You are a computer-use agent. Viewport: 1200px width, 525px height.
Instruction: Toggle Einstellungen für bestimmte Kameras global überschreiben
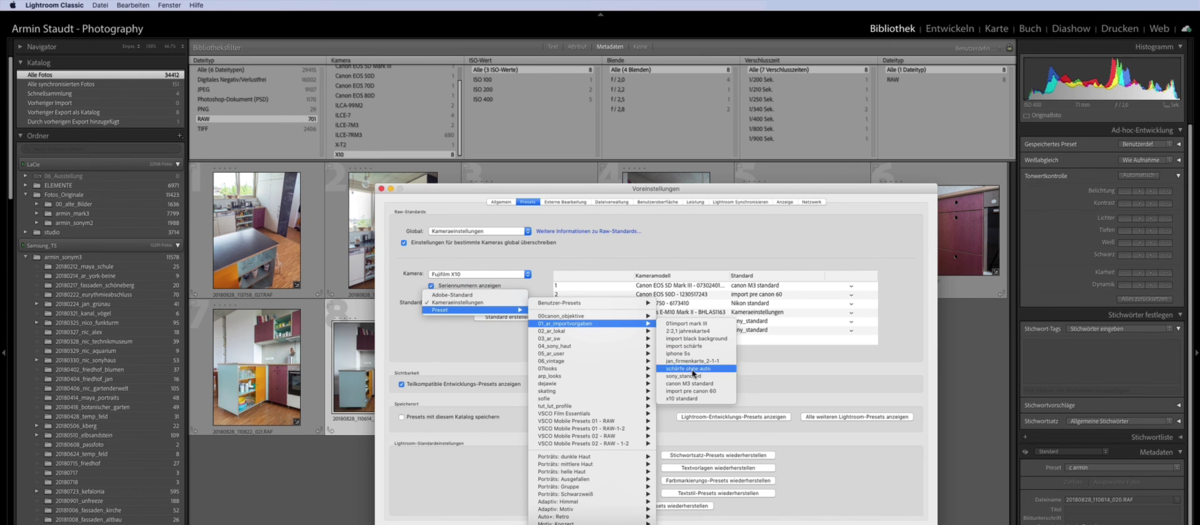tap(404, 242)
